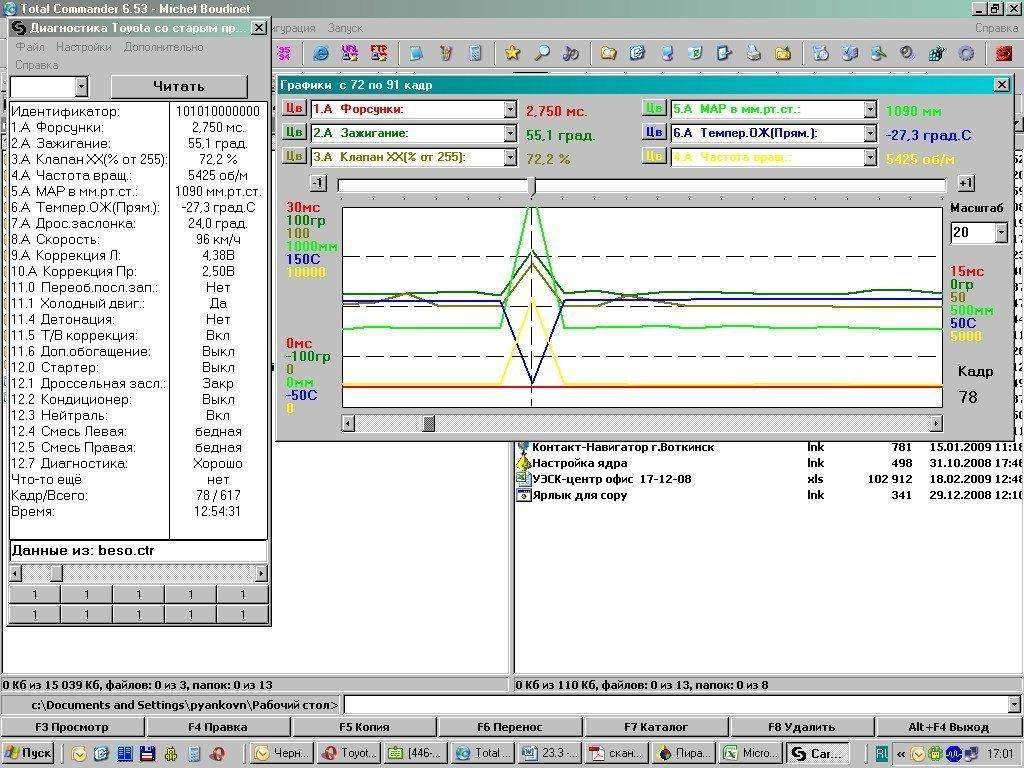Expand the 6.A Темпер.ОЖ parameter dropdown

pyautogui.click(x=870, y=133)
